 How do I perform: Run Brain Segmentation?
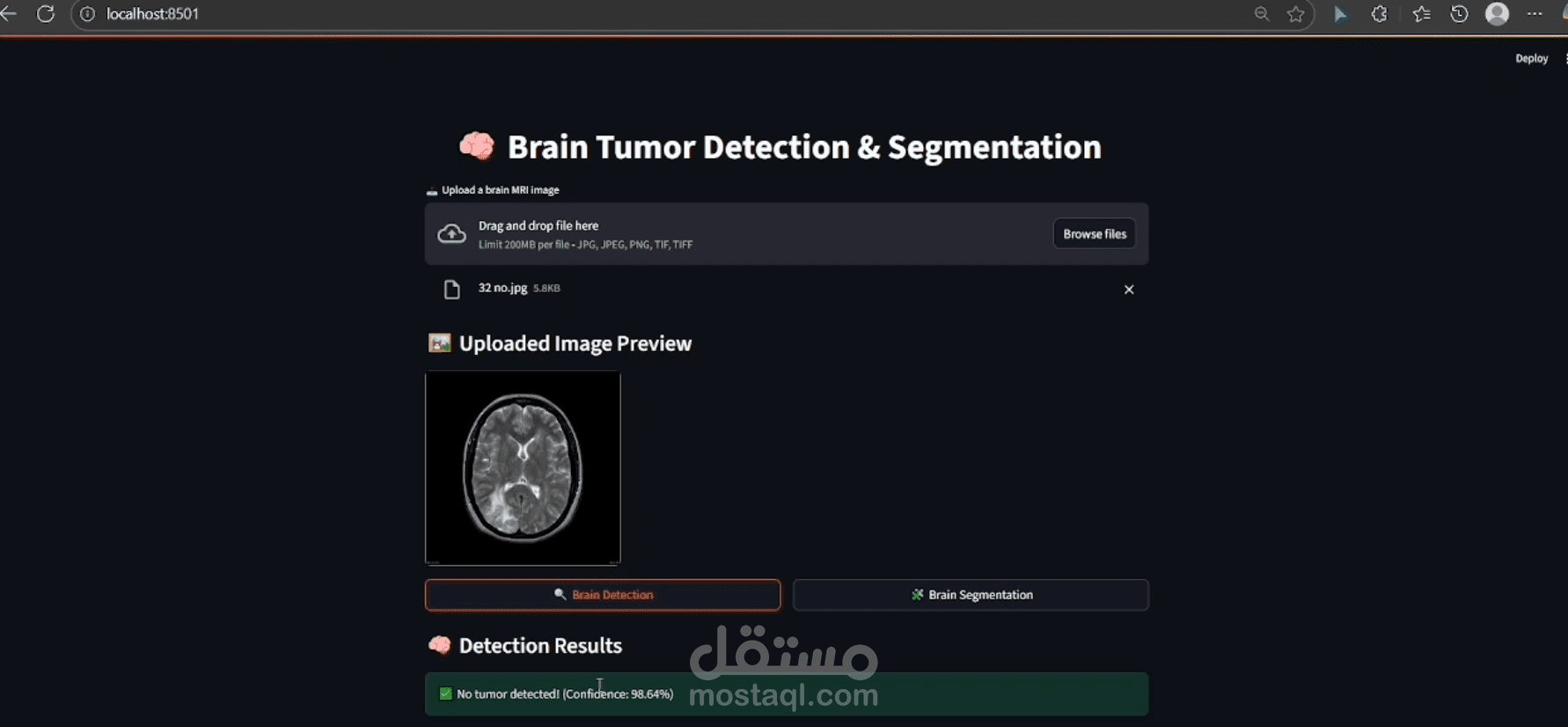click(971, 595)
